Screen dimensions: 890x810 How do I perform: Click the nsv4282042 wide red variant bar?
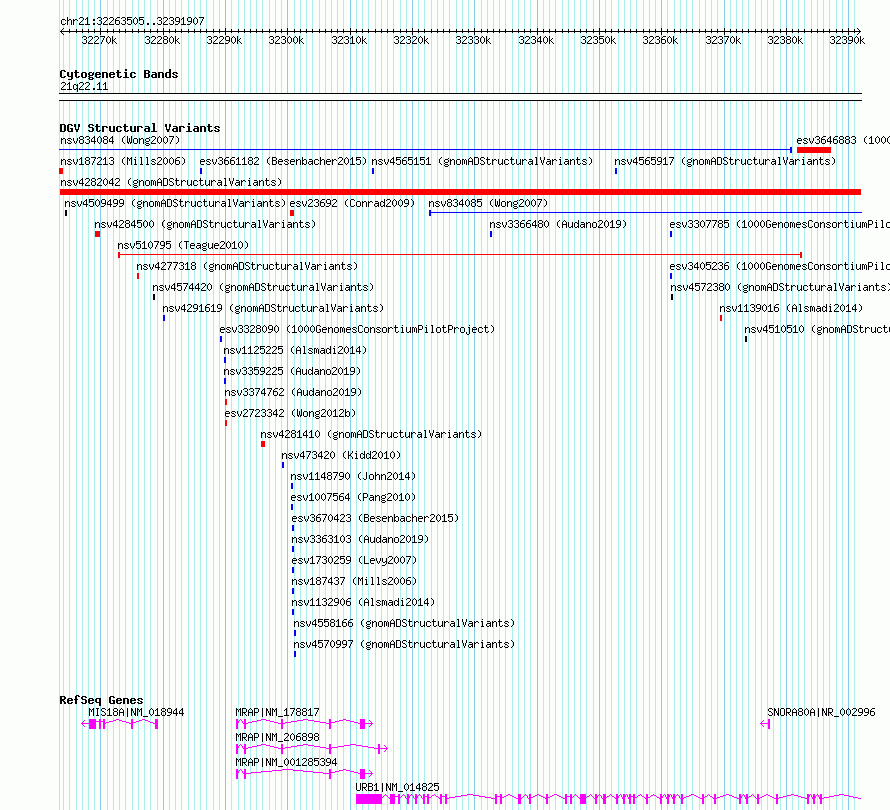point(460,192)
